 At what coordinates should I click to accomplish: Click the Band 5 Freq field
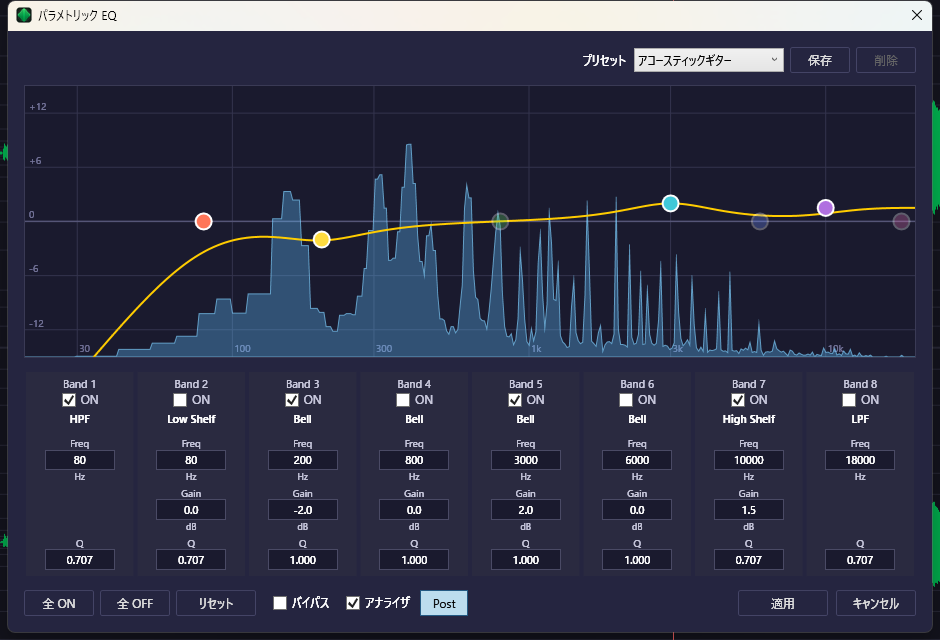526,460
